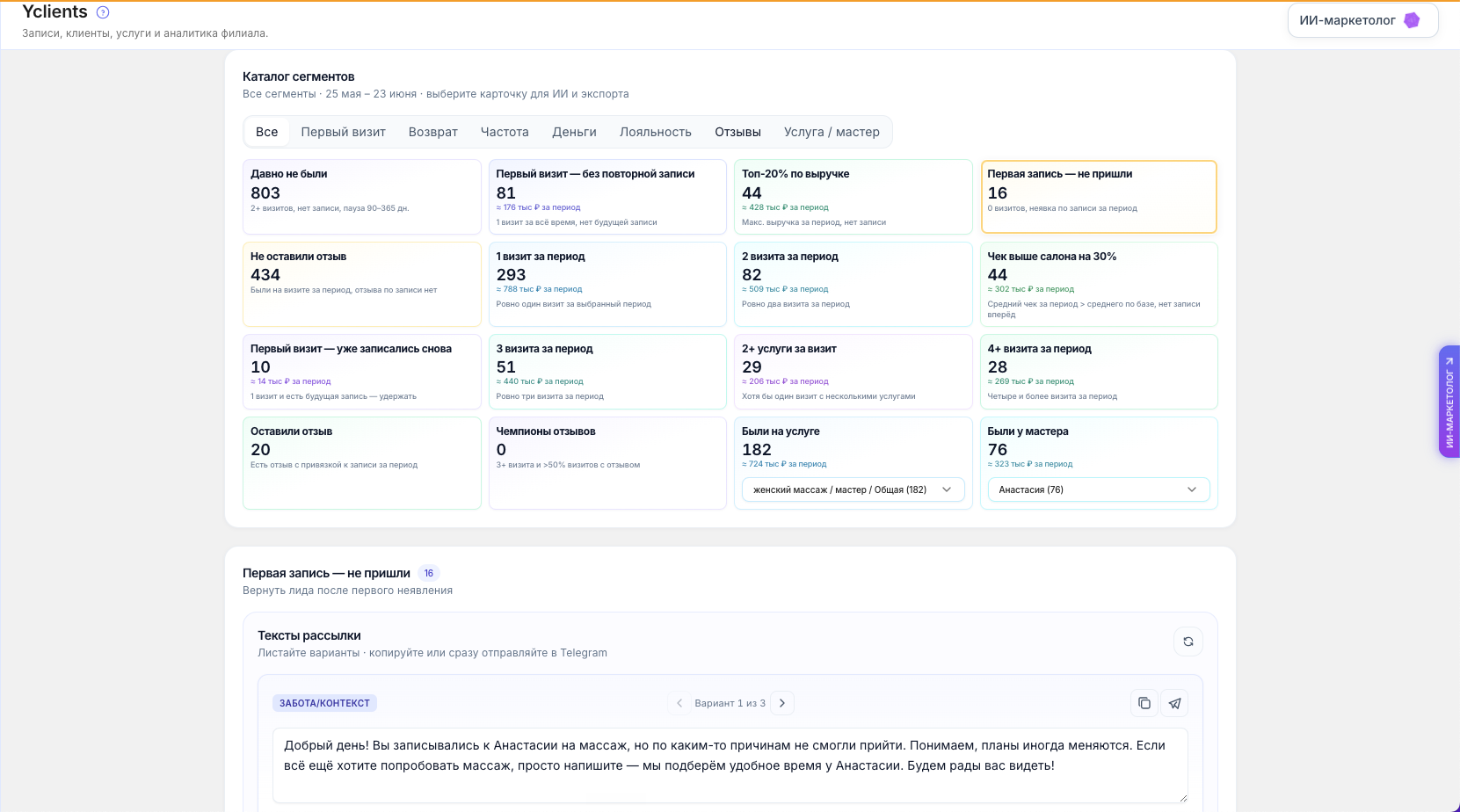Select Первый визит — уже записались снова card
Viewport: 1460px width, 812px height.
[x=362, y=372]
